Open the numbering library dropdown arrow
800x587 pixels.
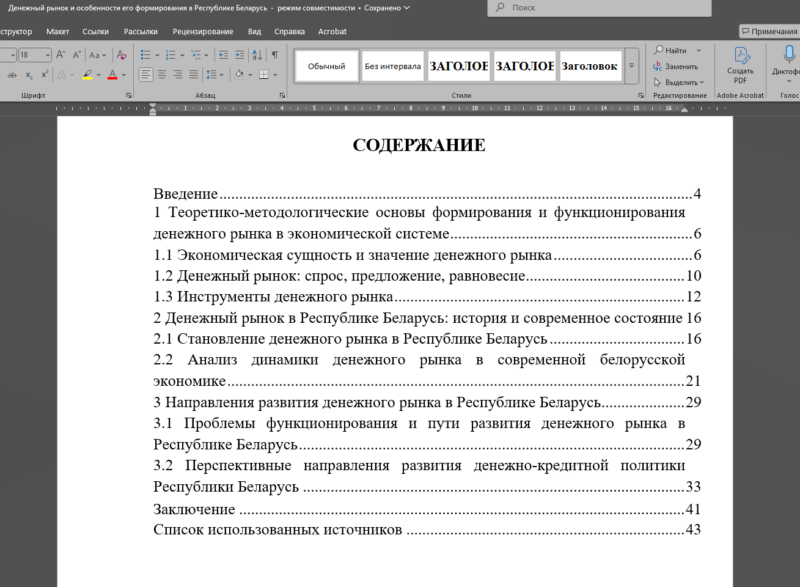pyautogui.click(x=182, y=55)
